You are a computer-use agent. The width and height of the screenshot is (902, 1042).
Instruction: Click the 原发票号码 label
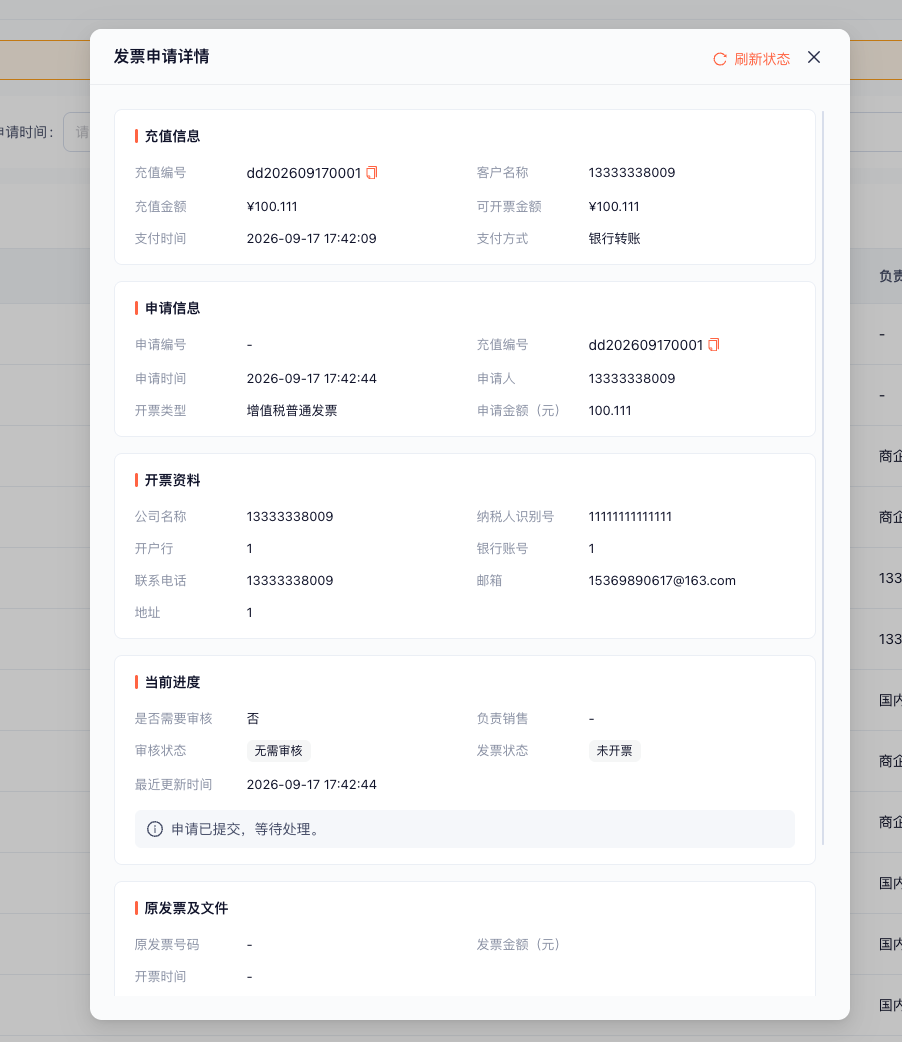167,945
